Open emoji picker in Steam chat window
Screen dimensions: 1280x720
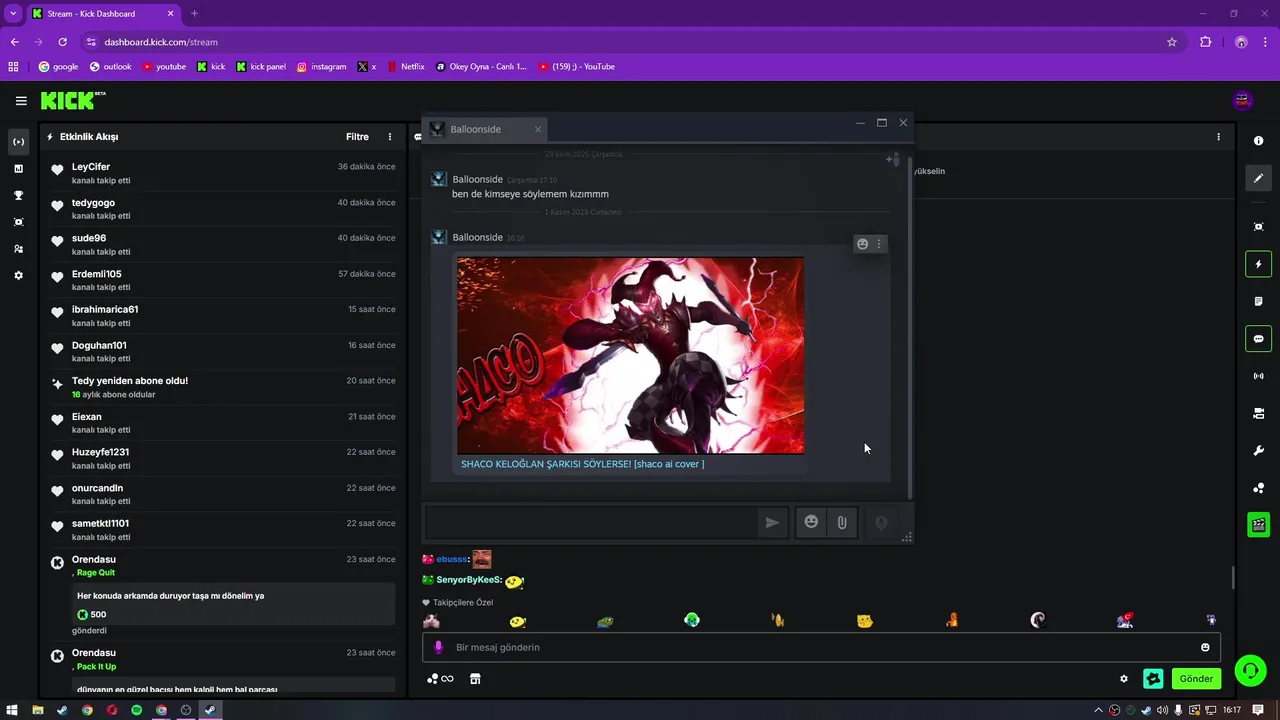click(x=811, y=522)
